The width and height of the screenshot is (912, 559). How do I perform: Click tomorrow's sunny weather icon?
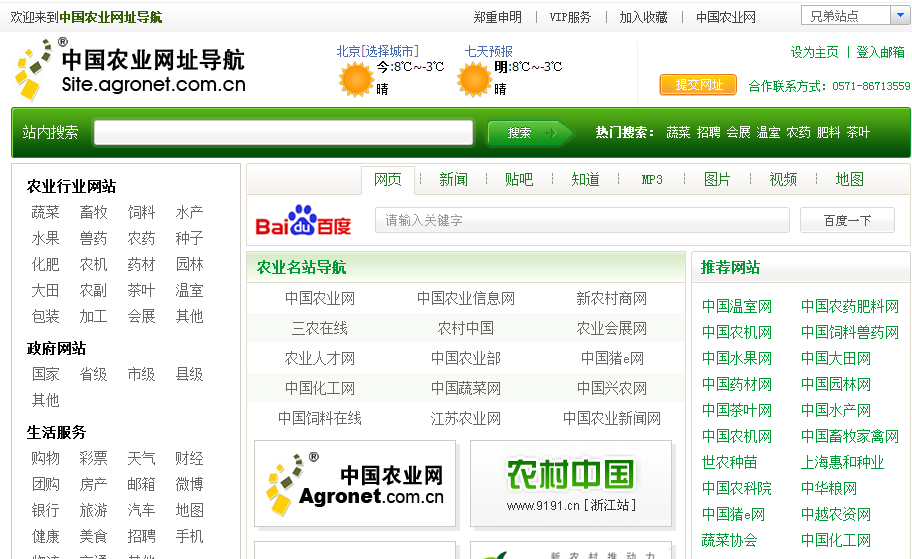click(x=473, y=80)
